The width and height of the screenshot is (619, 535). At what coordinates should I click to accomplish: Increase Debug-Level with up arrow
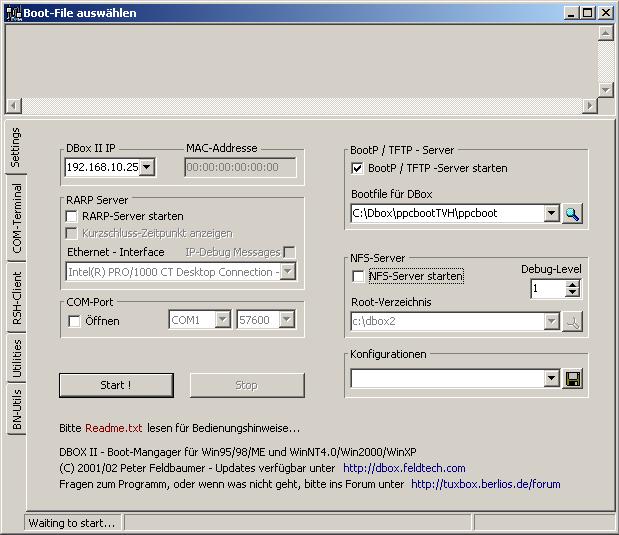point(572,284)
